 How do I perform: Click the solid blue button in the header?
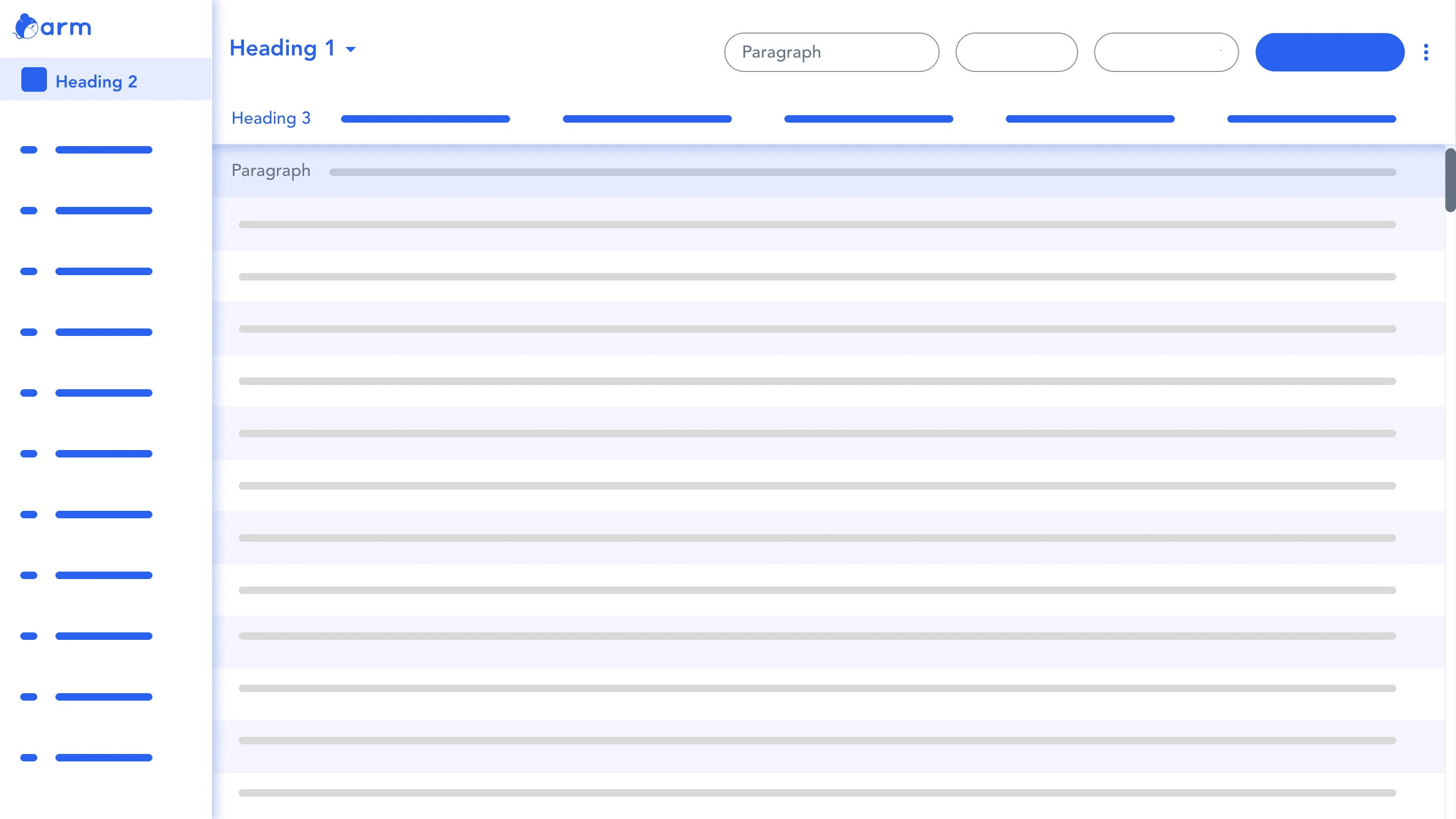pyautogui.click(x=1329, y=52)
